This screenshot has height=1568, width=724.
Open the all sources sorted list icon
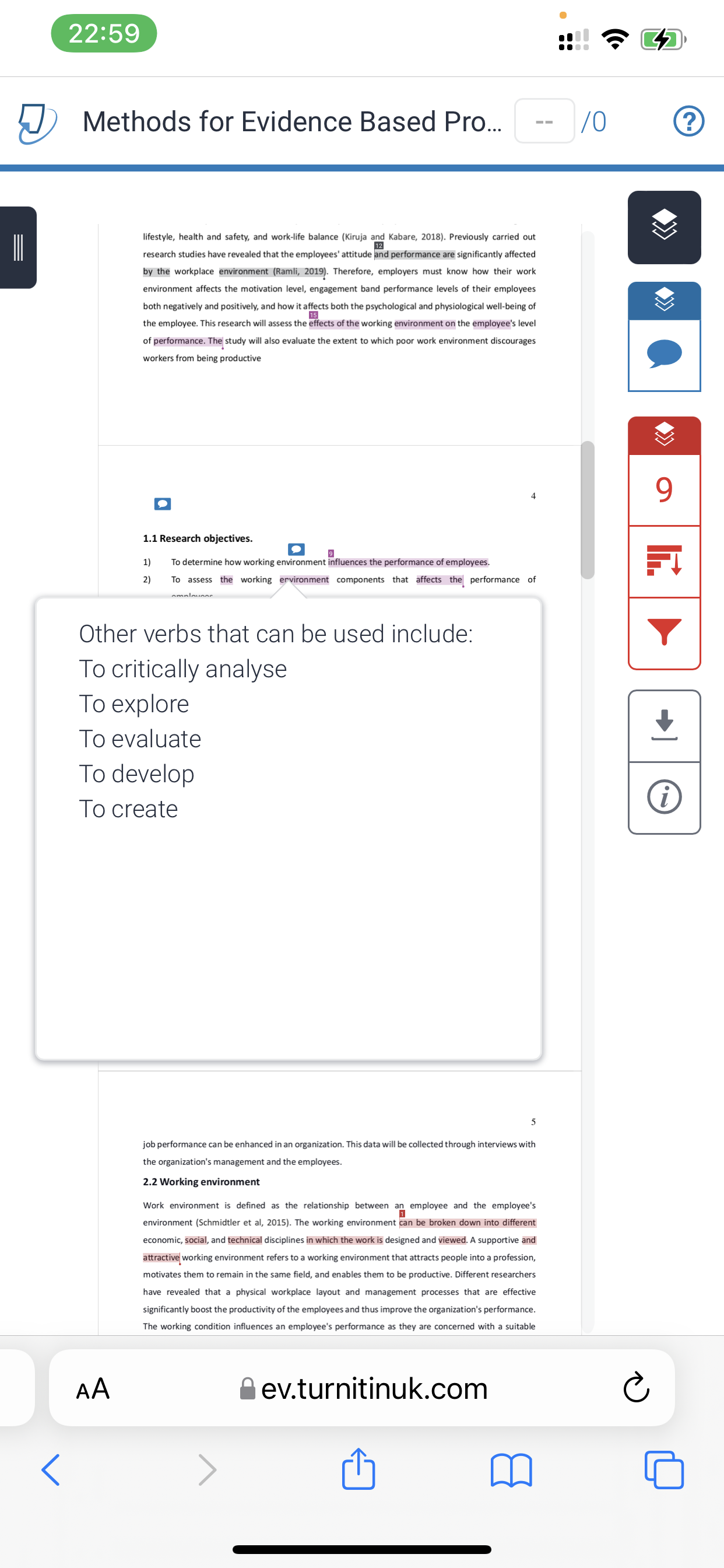pos(664,561)
